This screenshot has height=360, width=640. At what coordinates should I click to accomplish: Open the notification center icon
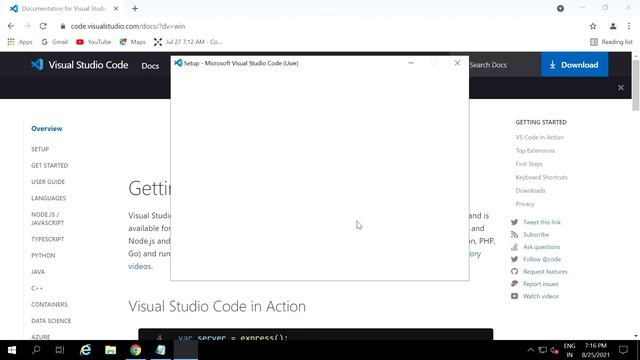pyautogui.click(x=623, y=350)
